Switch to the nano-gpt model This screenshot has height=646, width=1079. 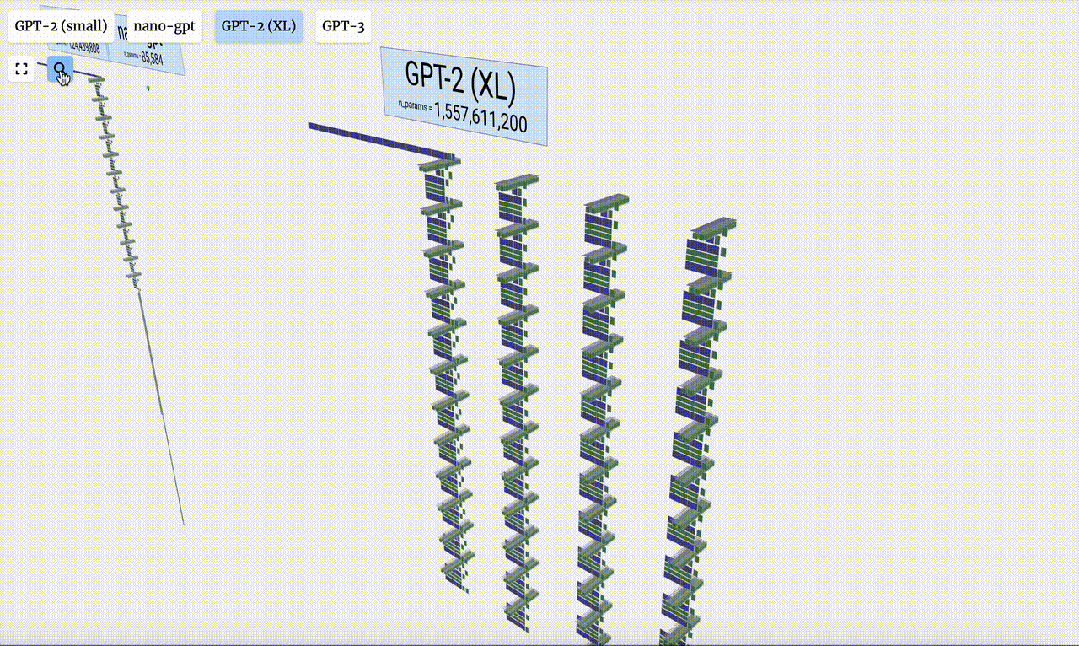164,26
